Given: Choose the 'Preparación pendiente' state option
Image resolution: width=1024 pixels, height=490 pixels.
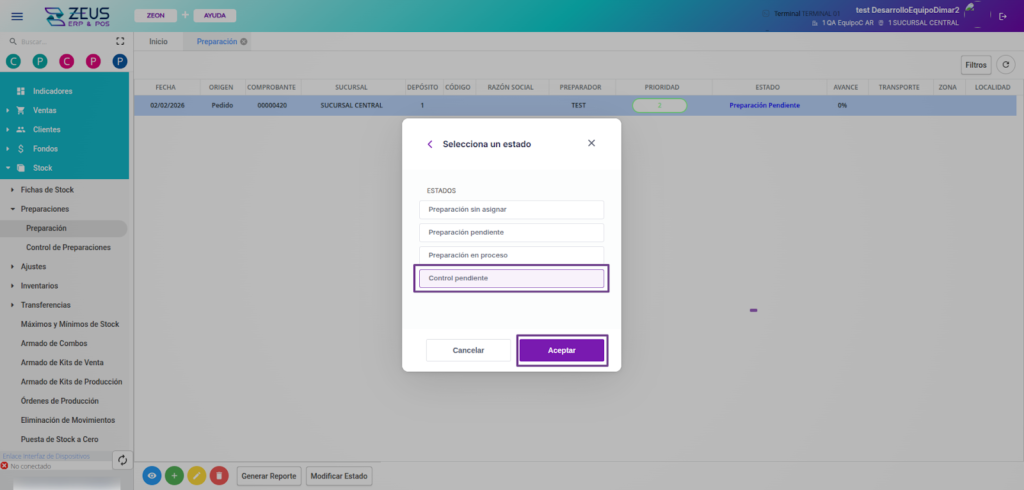Looking at the screenshot, I should pyautogui.click(x=511, y=232).
